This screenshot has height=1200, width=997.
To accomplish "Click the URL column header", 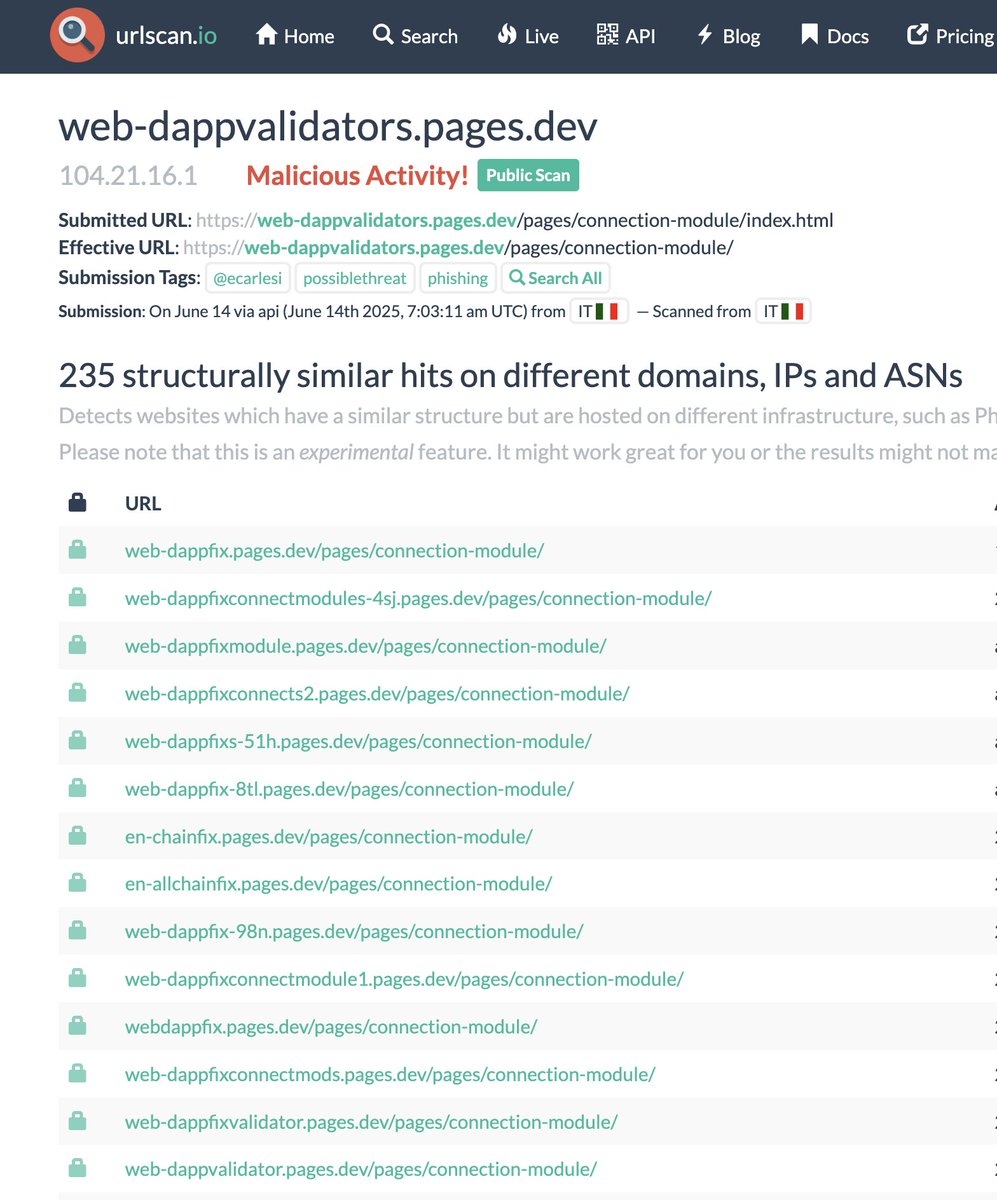I will 143,503.
